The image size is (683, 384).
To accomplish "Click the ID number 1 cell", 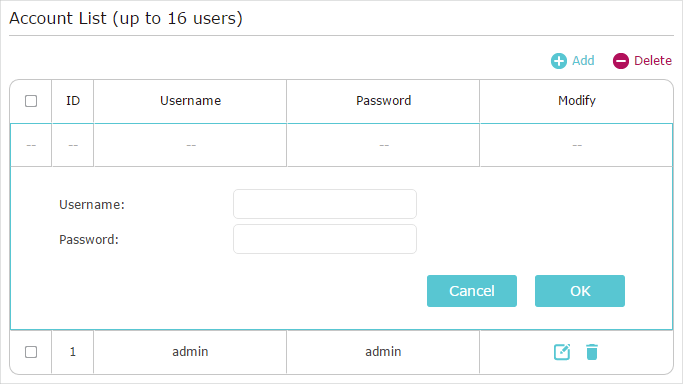I will 73,352.
